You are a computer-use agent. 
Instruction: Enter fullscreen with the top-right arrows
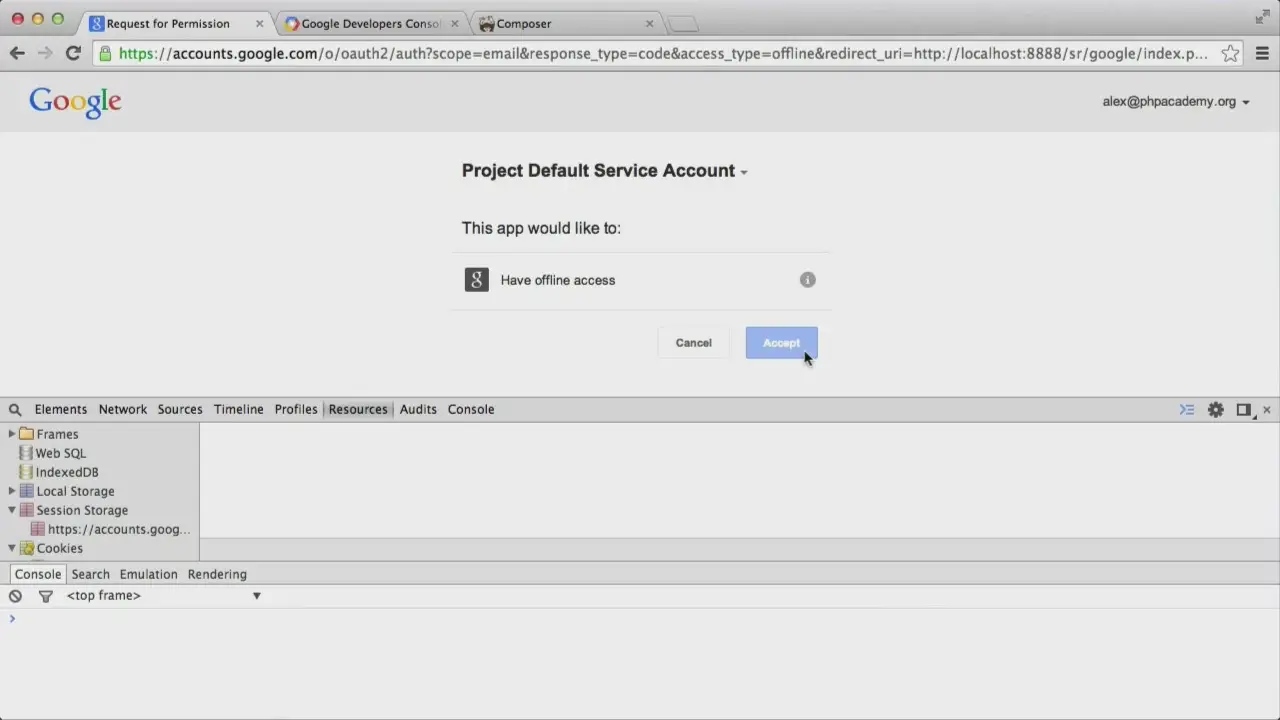1262,17
